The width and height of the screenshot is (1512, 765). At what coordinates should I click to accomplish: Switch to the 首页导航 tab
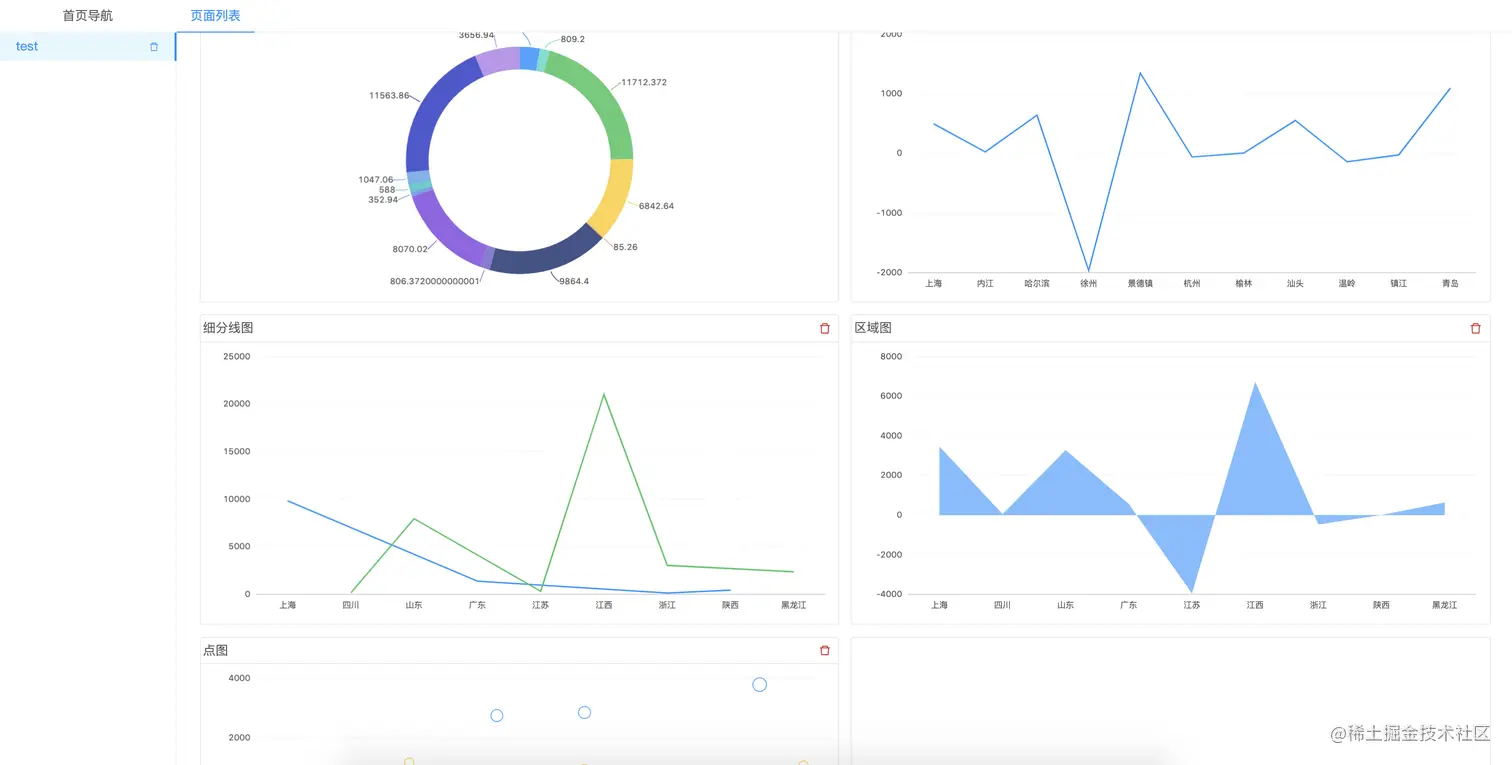(88, 16)
